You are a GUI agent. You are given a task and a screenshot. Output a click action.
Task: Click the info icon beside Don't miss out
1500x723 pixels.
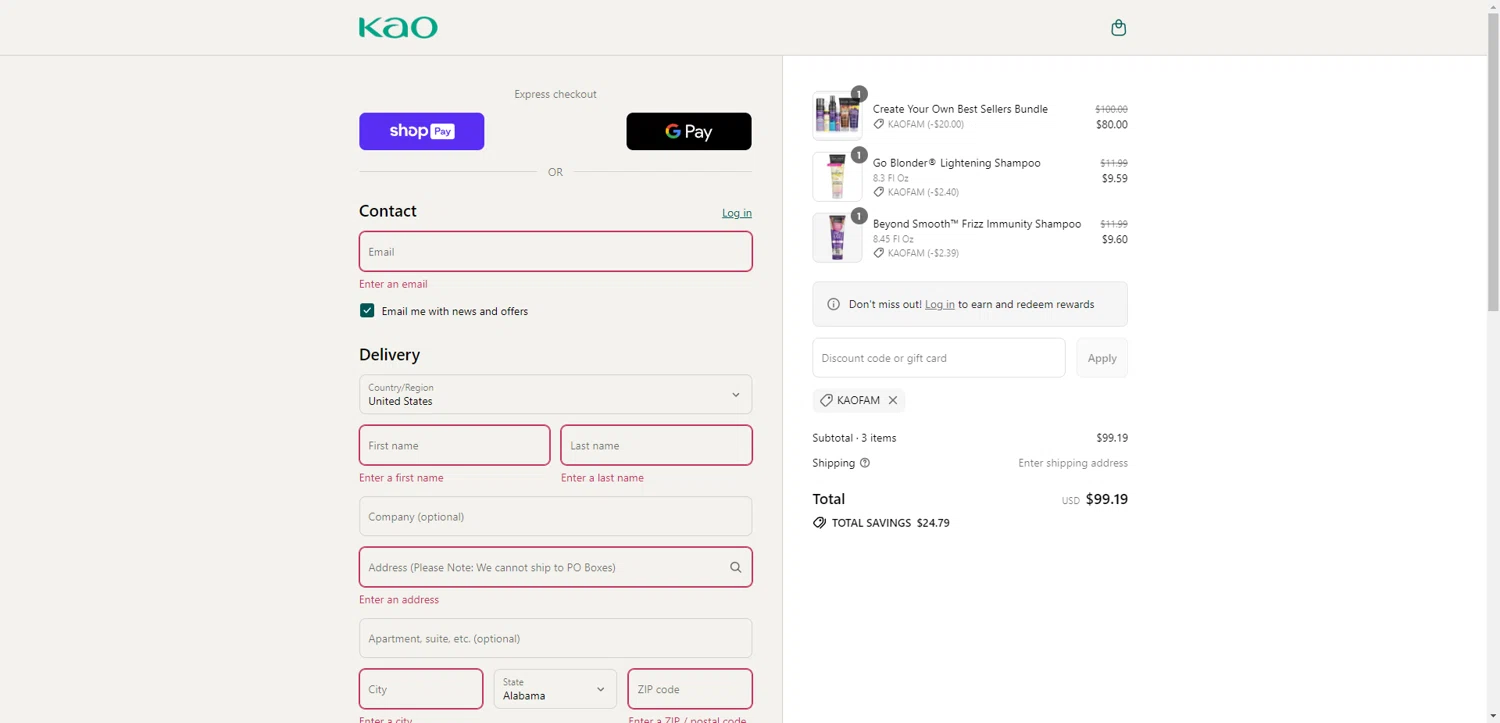[x=833, y=304]
